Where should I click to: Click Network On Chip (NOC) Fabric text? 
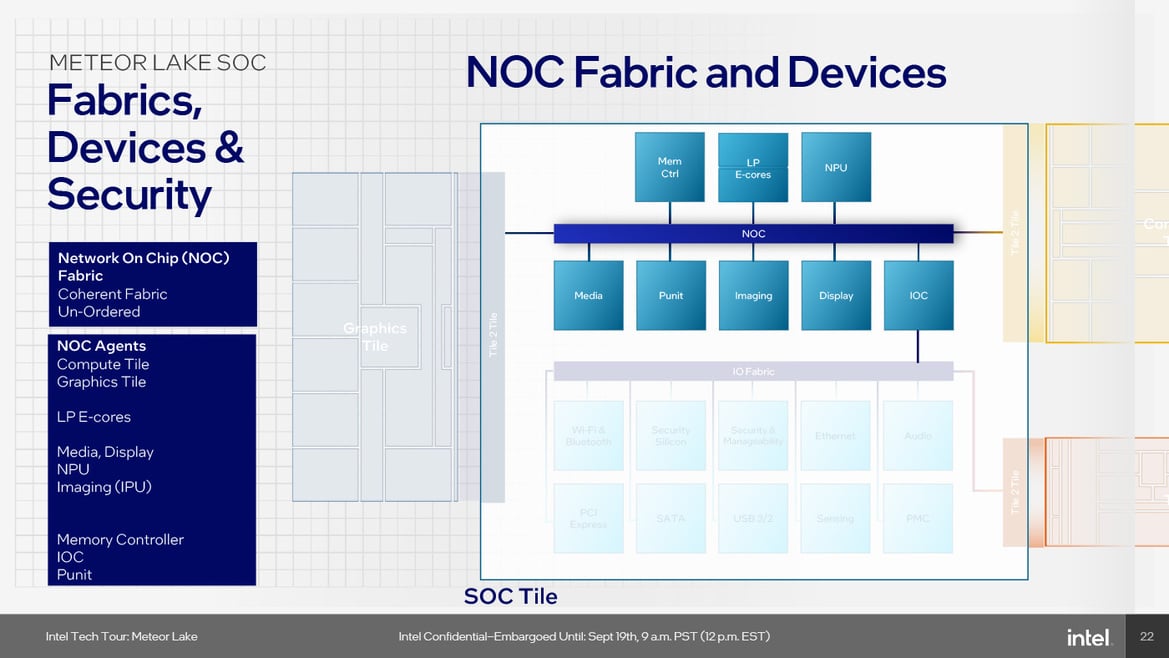(x=144, y=267)
